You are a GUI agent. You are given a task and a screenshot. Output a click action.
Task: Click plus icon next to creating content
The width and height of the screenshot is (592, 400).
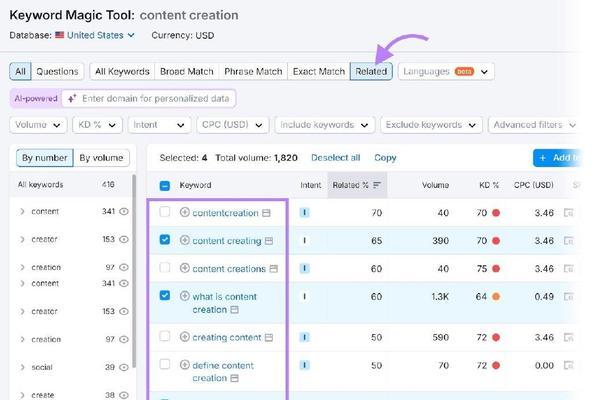coord(184,337)
